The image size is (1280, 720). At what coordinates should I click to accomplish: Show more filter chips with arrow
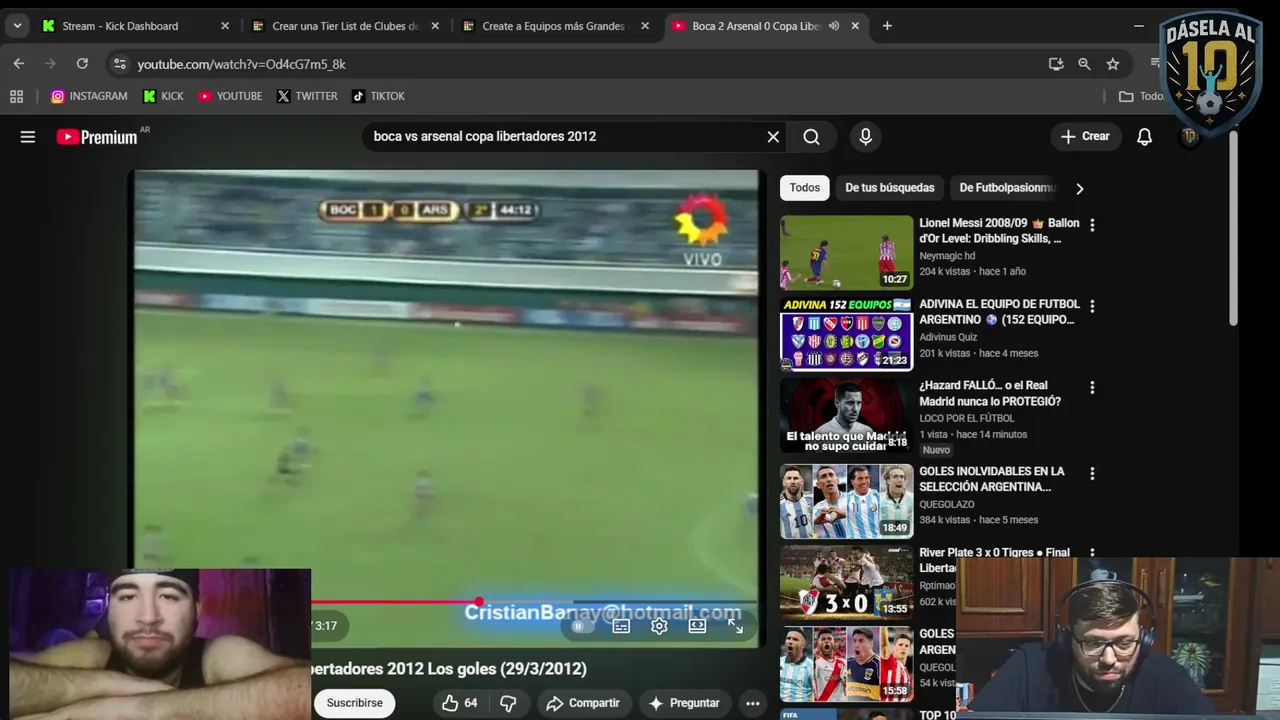tap(1079, 188)
